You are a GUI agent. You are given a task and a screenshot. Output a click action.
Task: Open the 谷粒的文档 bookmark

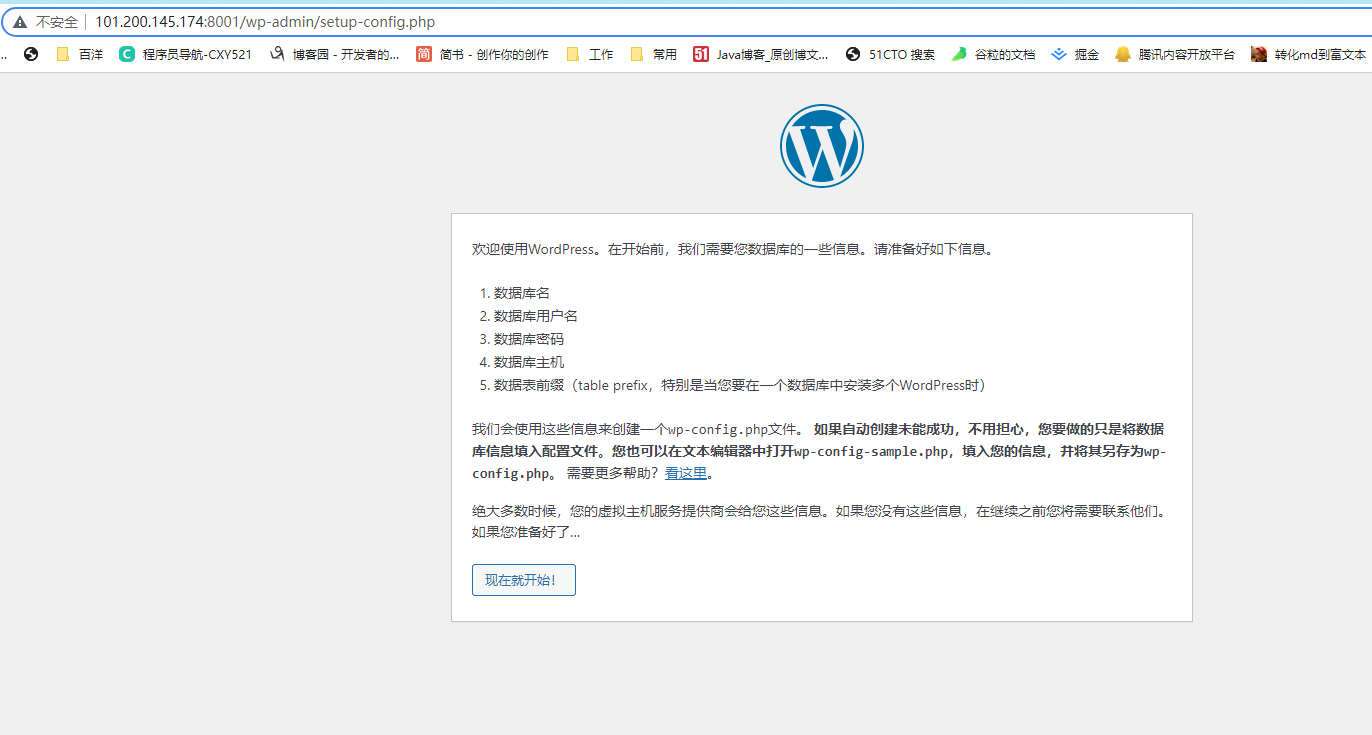click(993, 55)
